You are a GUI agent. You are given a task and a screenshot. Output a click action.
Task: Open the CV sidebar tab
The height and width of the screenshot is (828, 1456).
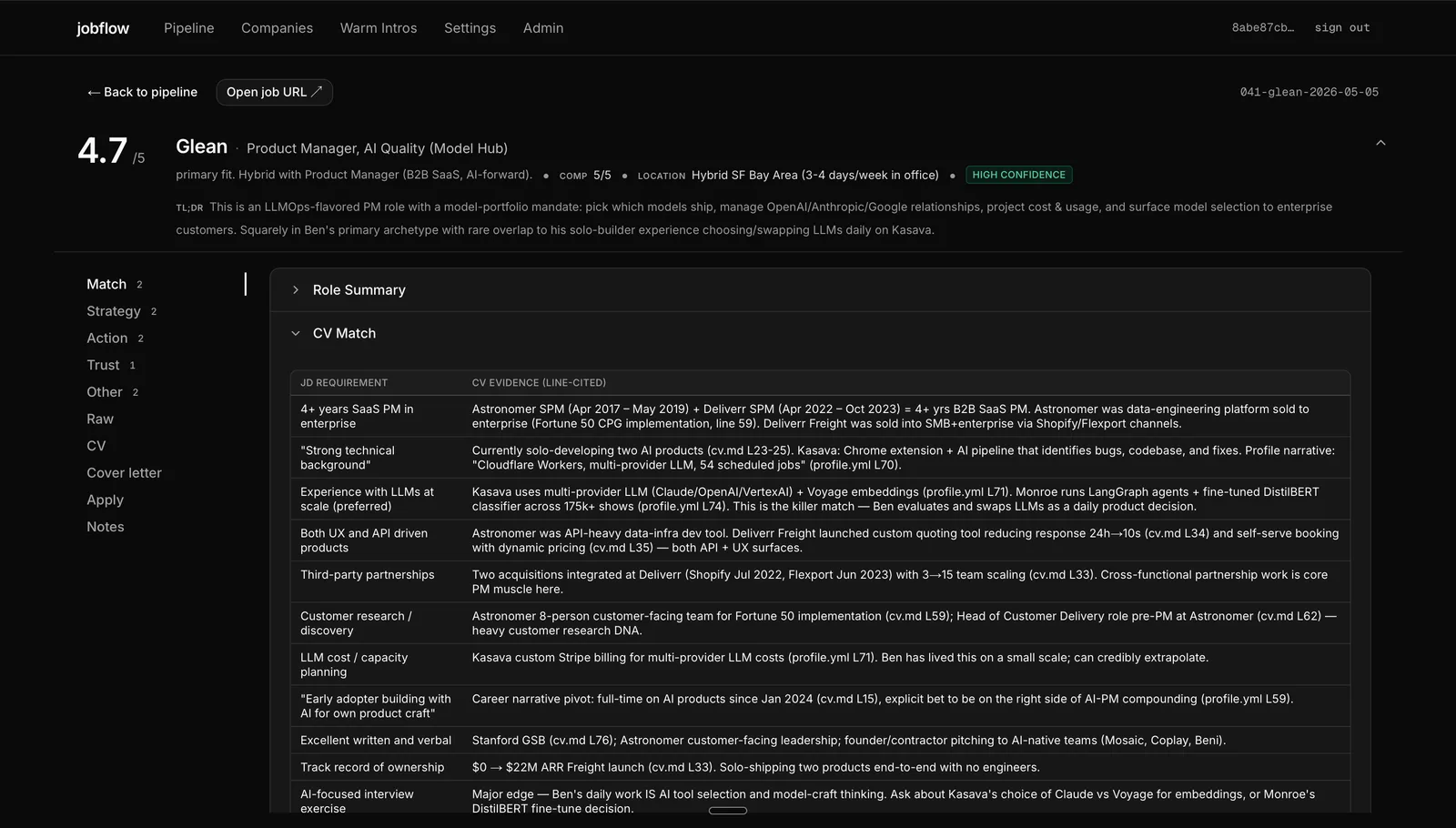pos(96,446)
